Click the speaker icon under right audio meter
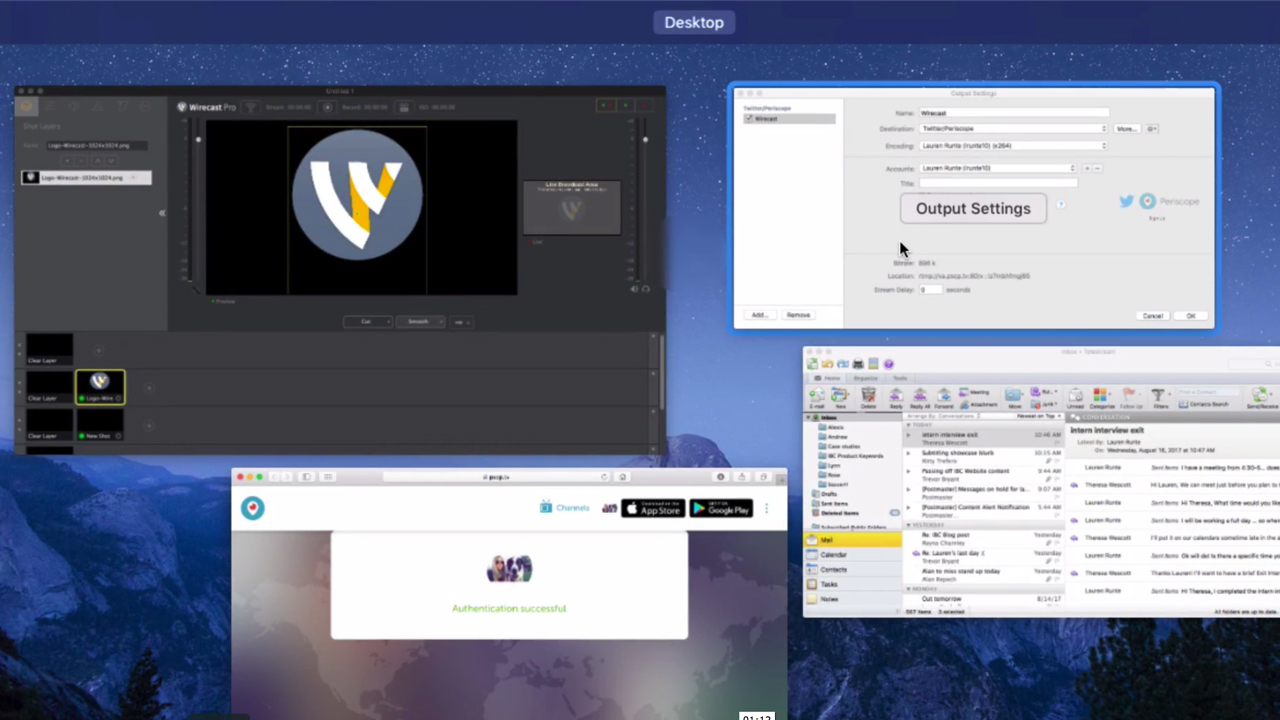 pos(634,289)
